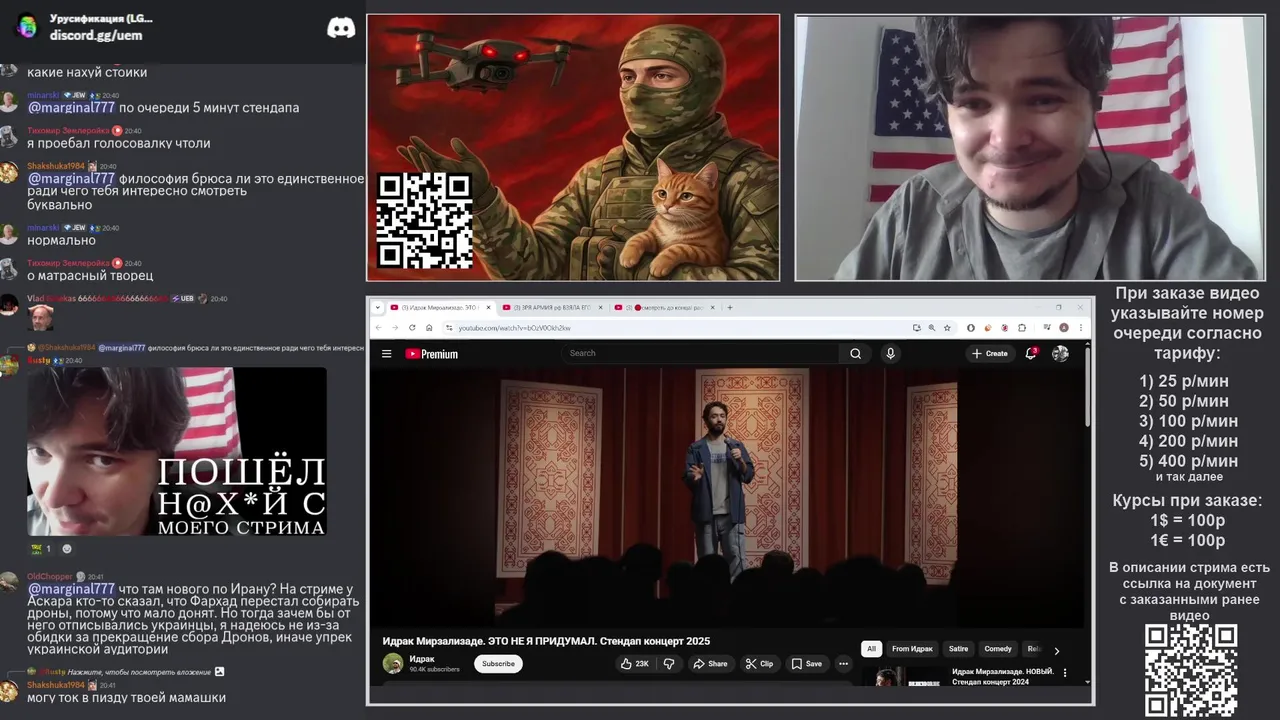Click the Discord logo in the header
This screenshot has height=720, width=1280.
click(x=341, y=28)
